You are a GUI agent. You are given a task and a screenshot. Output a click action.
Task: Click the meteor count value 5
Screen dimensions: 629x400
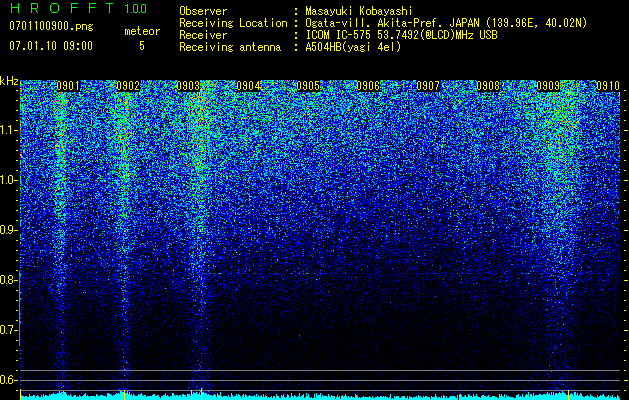[x=142, y=46]
